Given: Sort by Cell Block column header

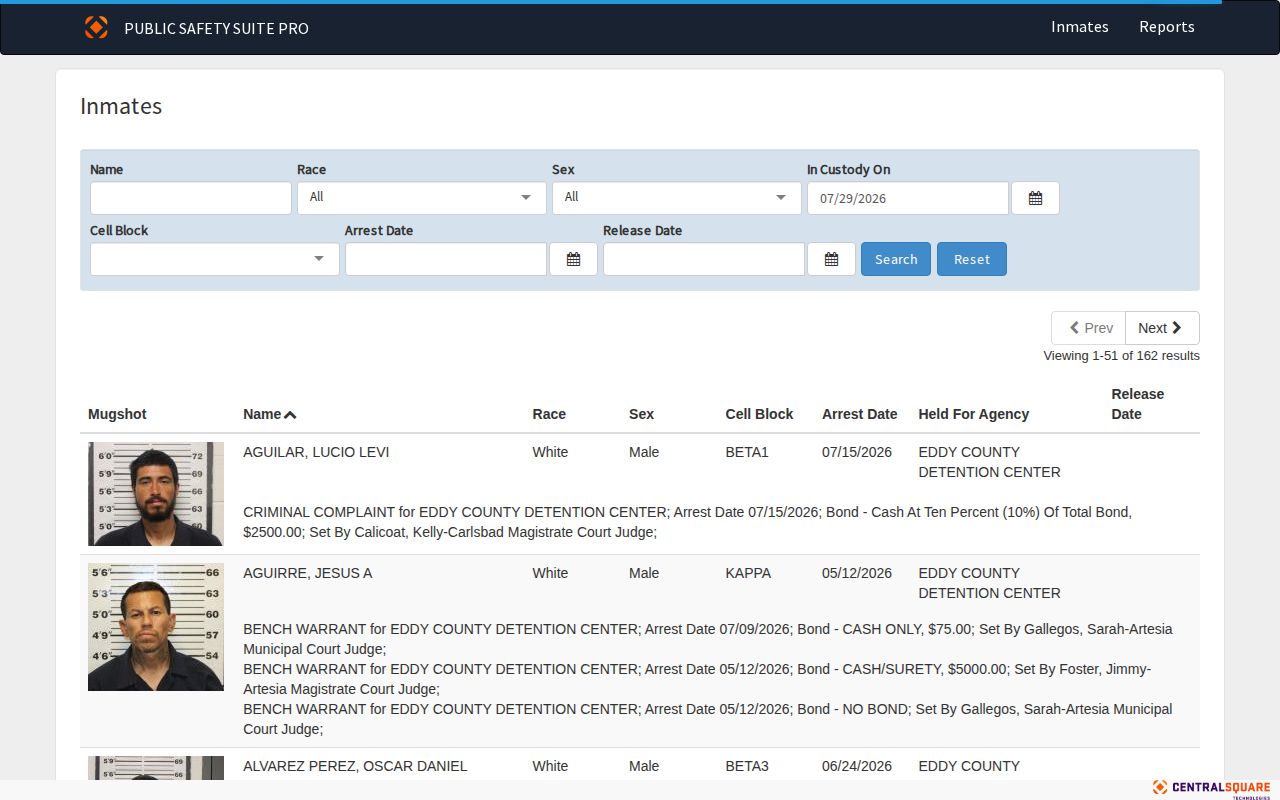Looking at the screenshot, I should 759,414.
